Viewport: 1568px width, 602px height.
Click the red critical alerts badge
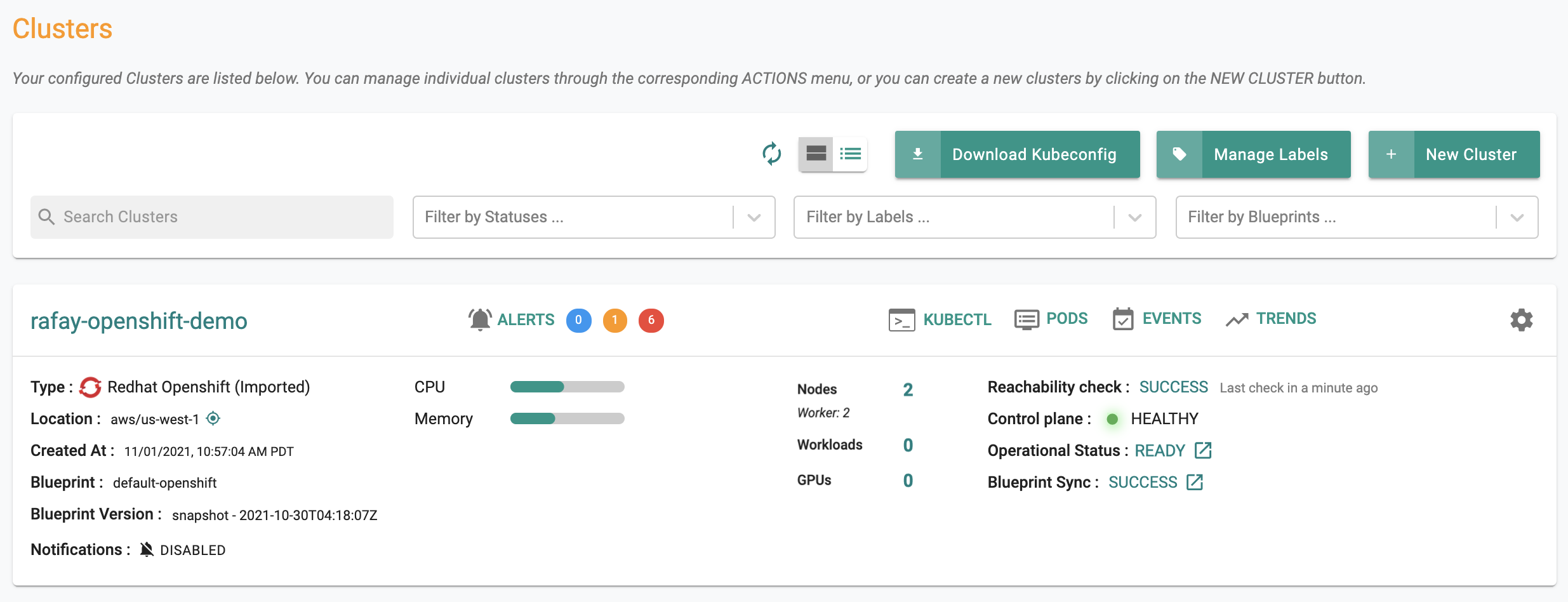[651, 320]
